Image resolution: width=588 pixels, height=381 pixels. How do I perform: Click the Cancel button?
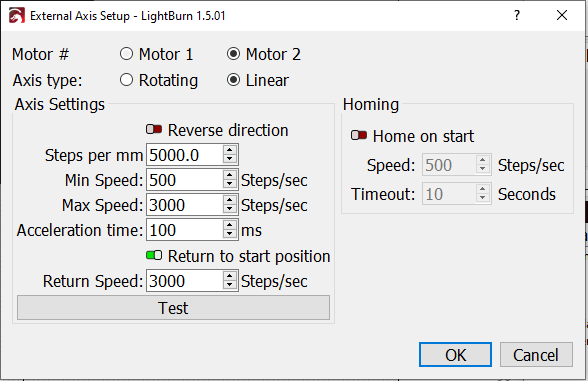[536, 355]
